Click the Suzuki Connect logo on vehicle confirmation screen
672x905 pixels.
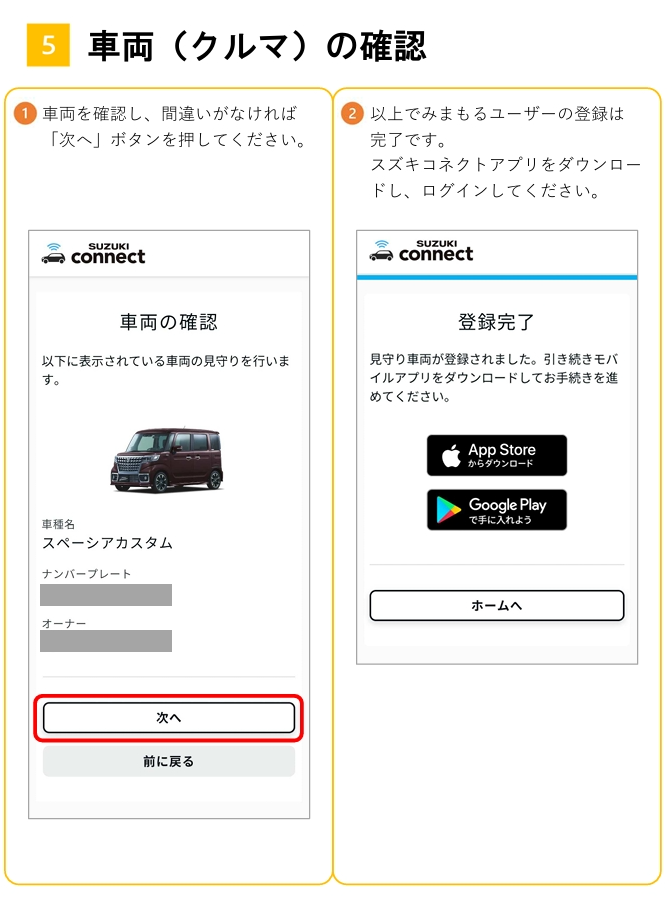[x=94, y=254]
